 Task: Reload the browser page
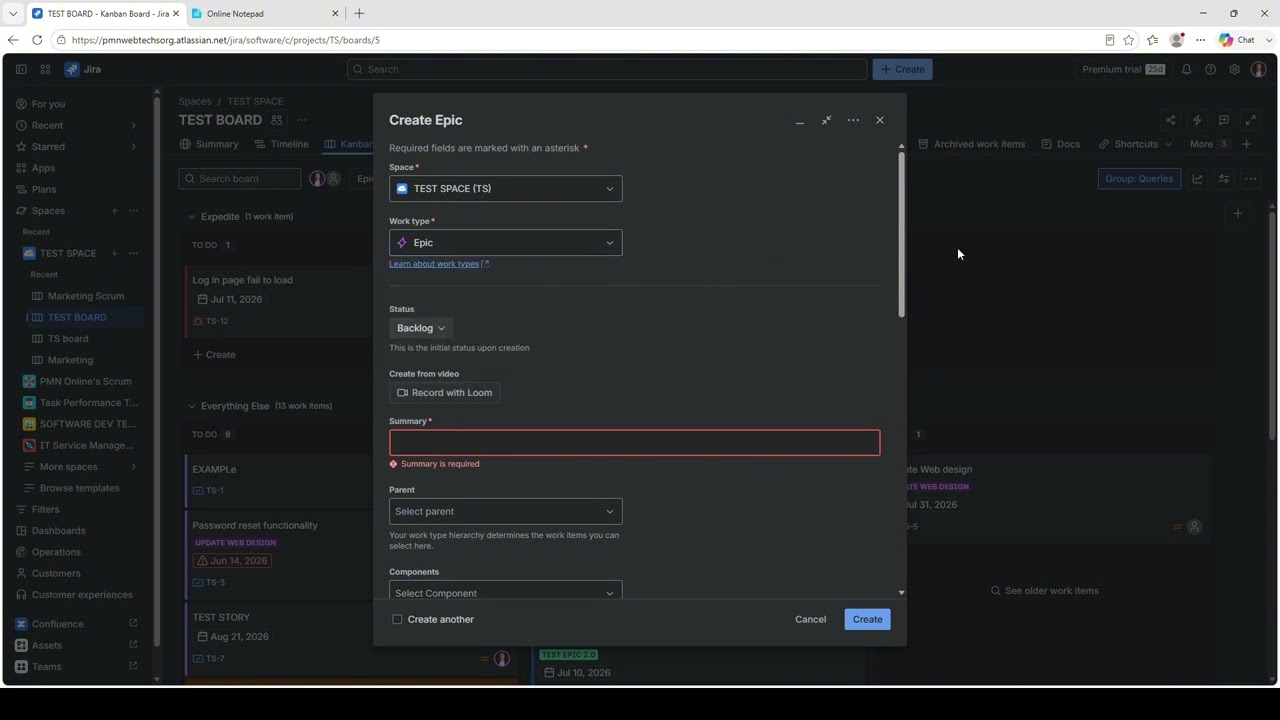point(37,40)
